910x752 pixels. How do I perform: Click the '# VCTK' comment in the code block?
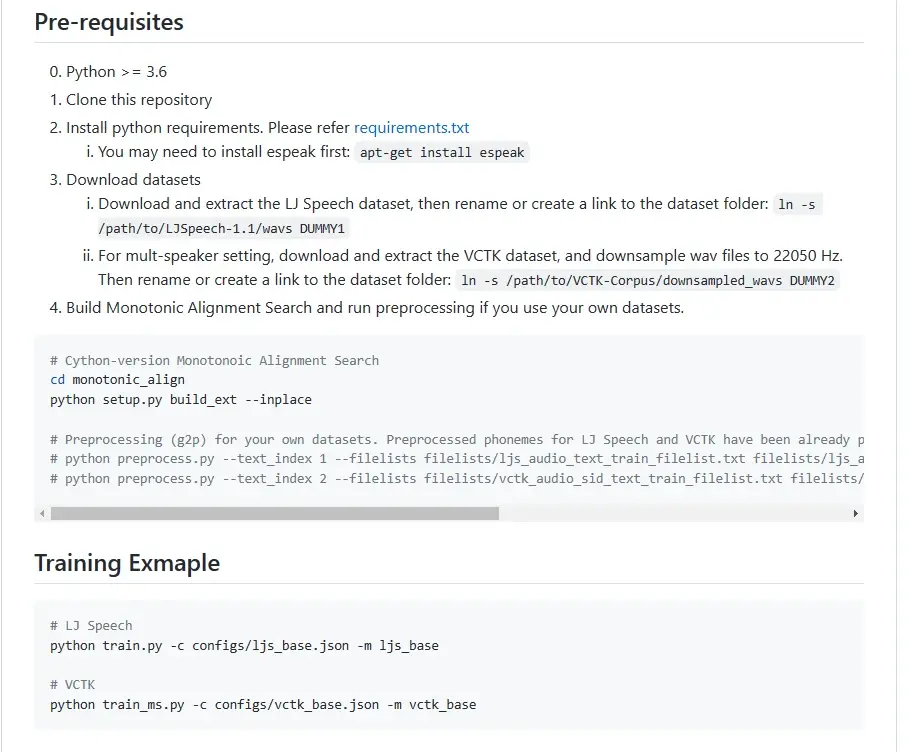coord(72,685)
